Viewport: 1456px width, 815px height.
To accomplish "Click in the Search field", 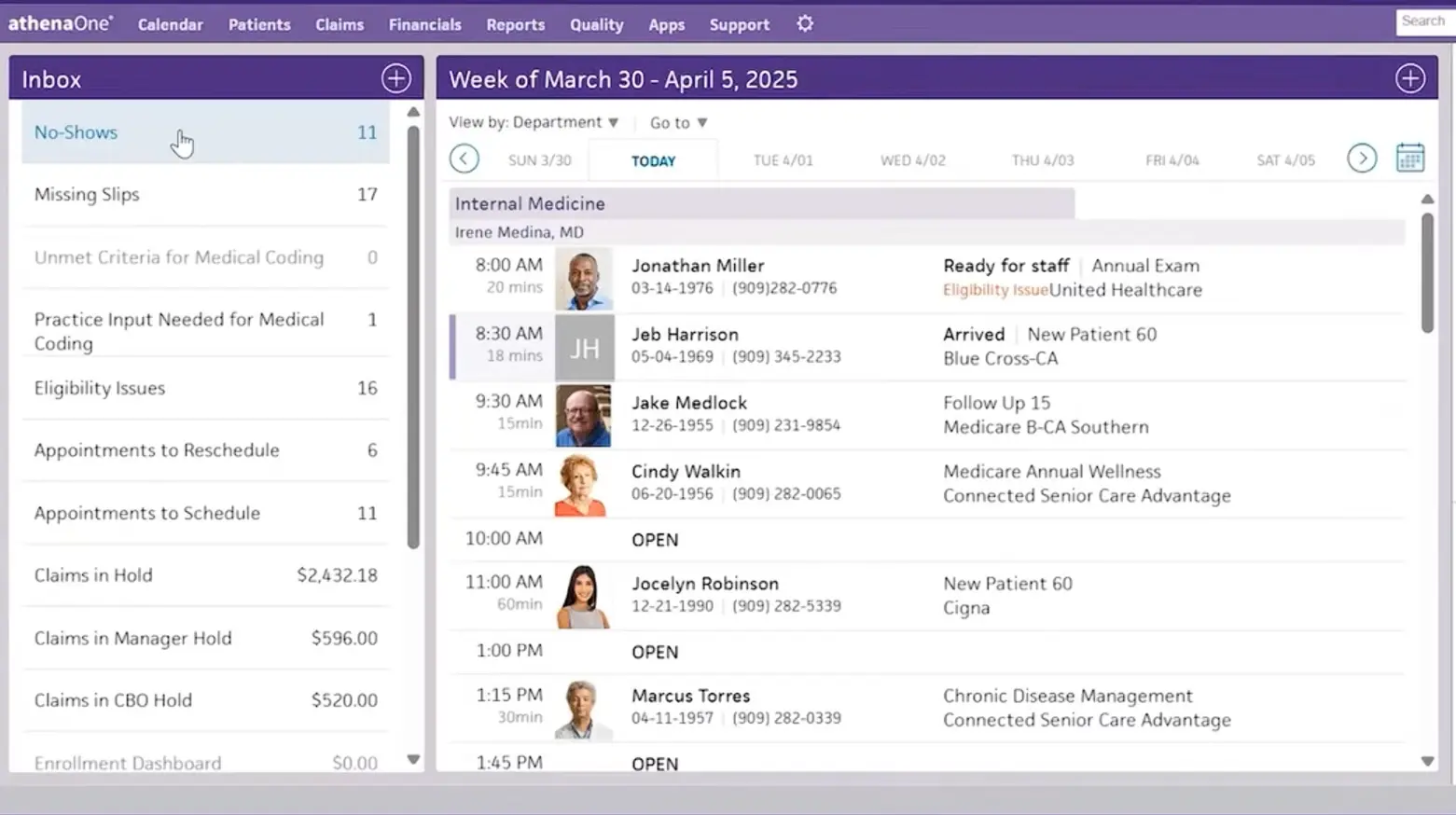I will tap(1424, 21).
